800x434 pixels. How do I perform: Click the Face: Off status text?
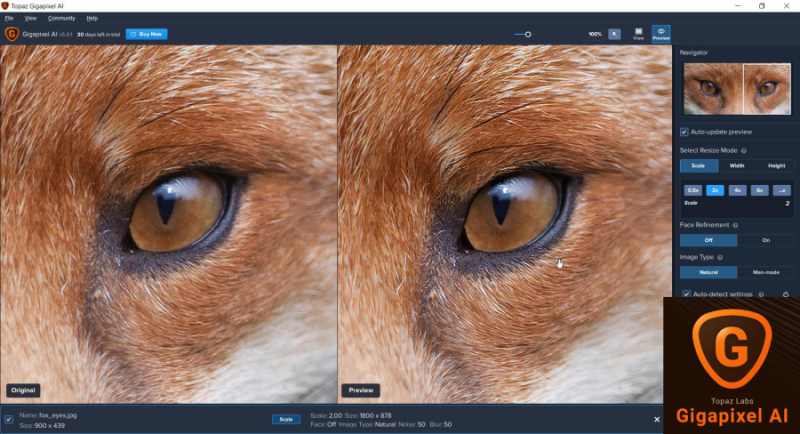click(x=323, y=424)
